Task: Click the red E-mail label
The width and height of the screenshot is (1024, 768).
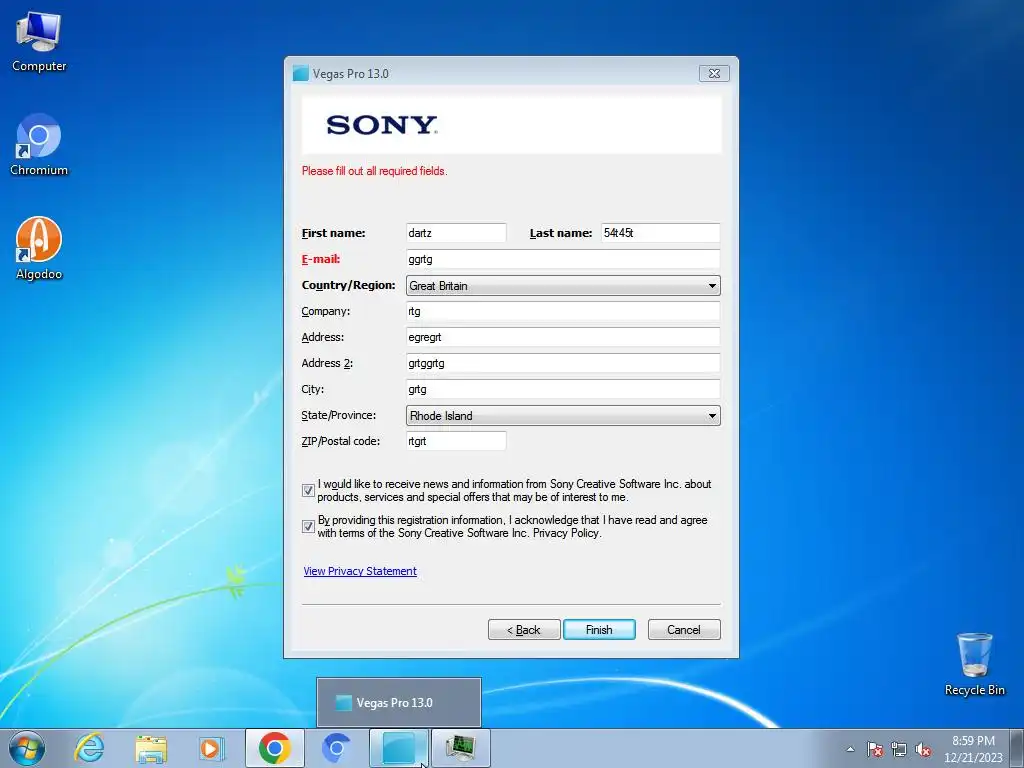Action: coord(321,259)
